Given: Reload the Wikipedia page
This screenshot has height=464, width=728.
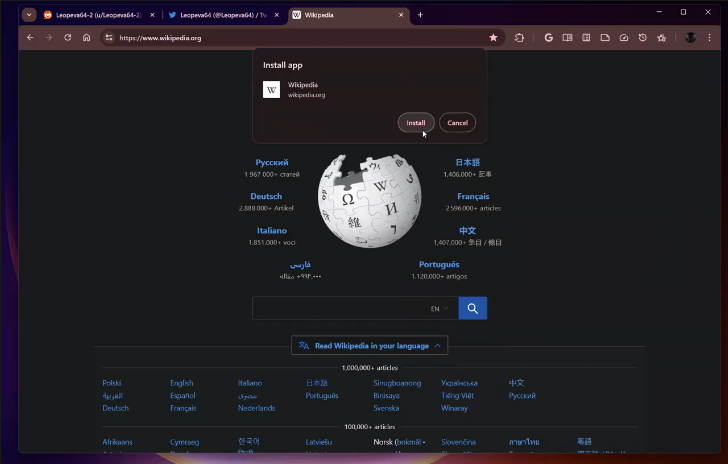Looking at the screenshot, I should [x=68, y=38].
